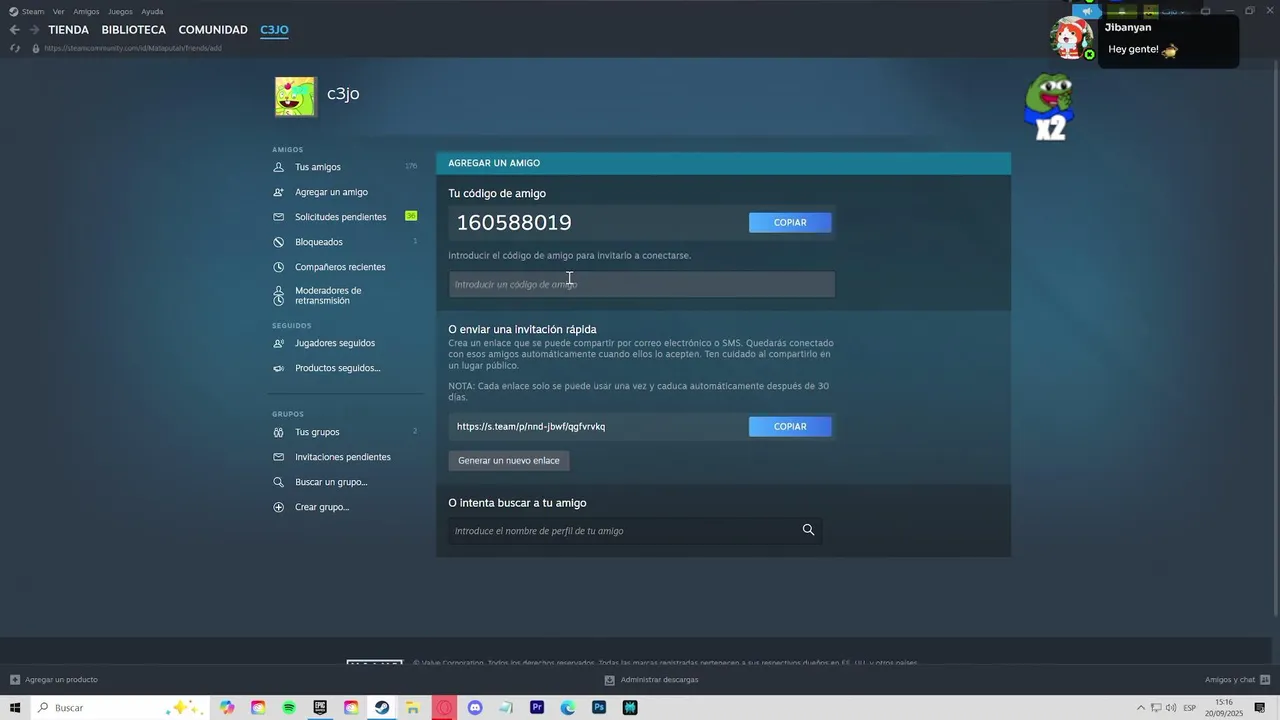Open Administrar descargas
This screenshot has height=720, width=1280.
click(652, 680)
